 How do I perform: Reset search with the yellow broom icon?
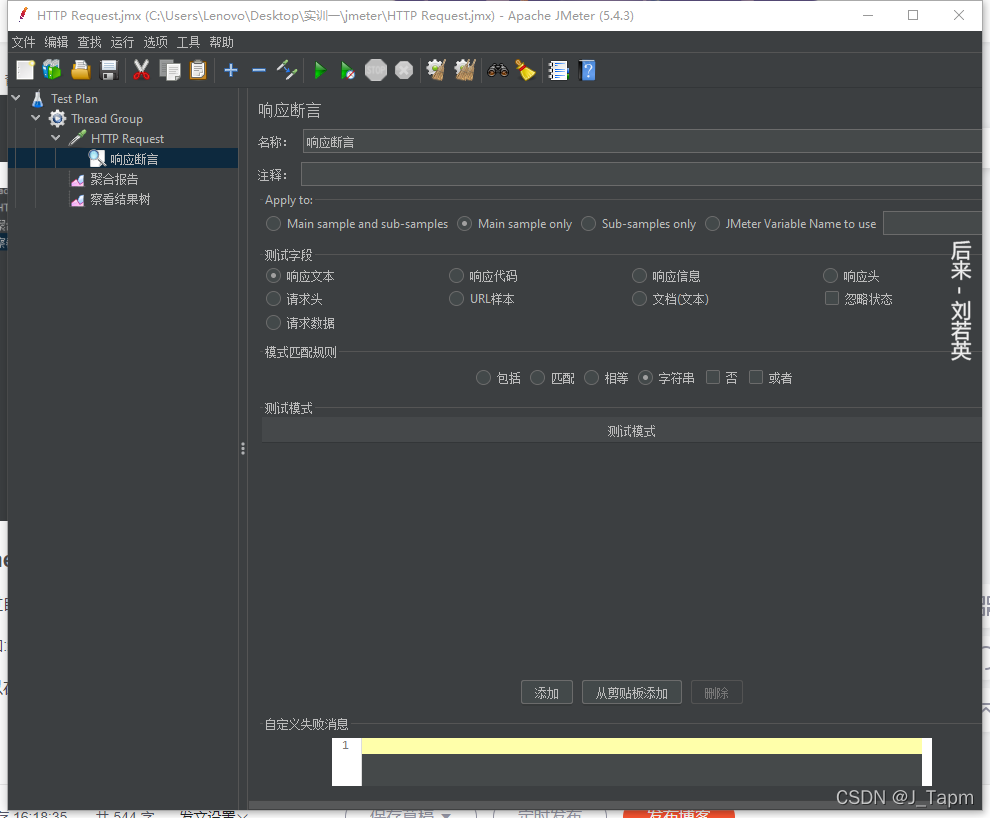[x=525, y=70]
